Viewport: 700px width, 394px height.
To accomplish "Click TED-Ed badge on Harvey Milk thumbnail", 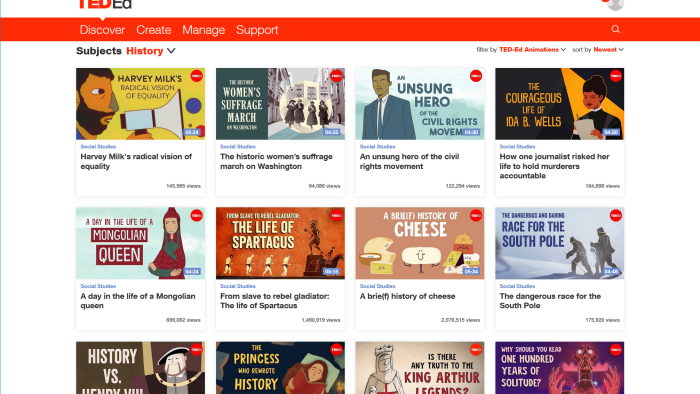I will pyautogui.click(x=196, y=76).
